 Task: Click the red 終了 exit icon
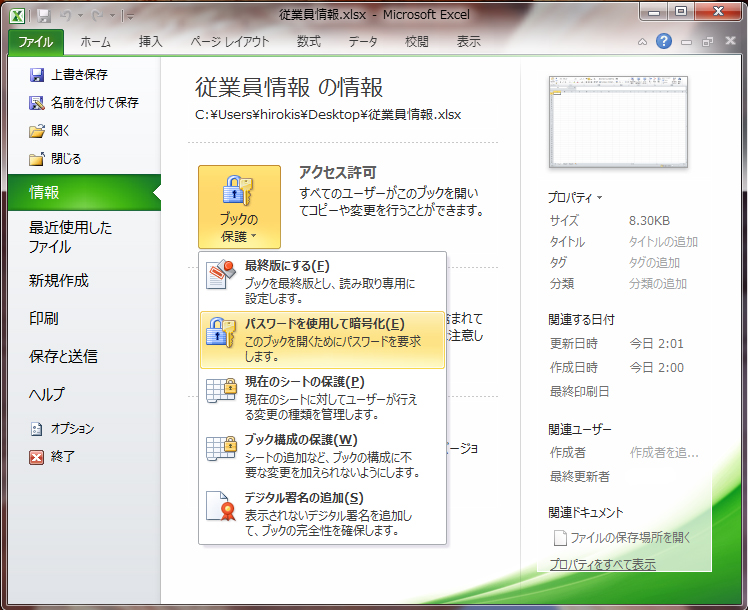click(37, 457)
